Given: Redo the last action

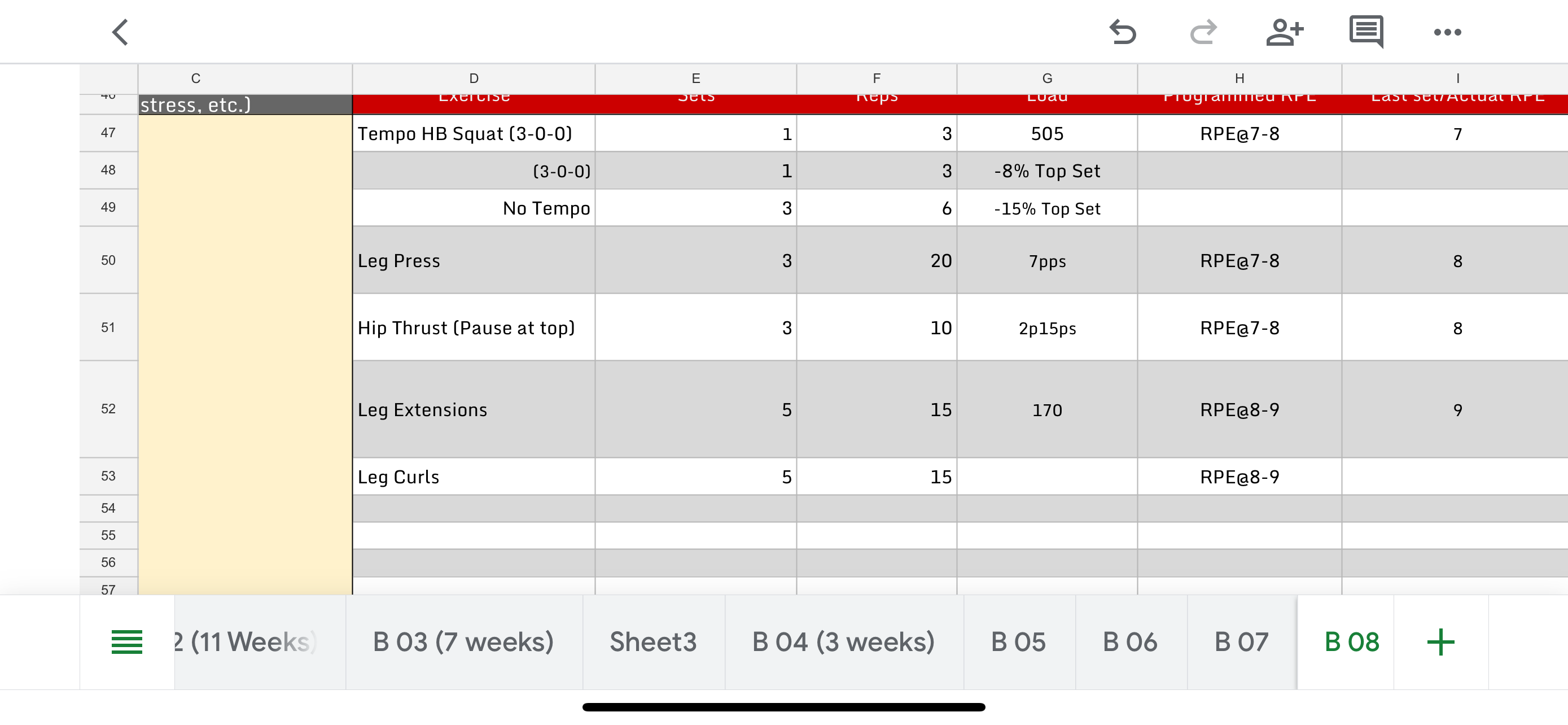Looking at the screenshot, I should coord(1203,32).
